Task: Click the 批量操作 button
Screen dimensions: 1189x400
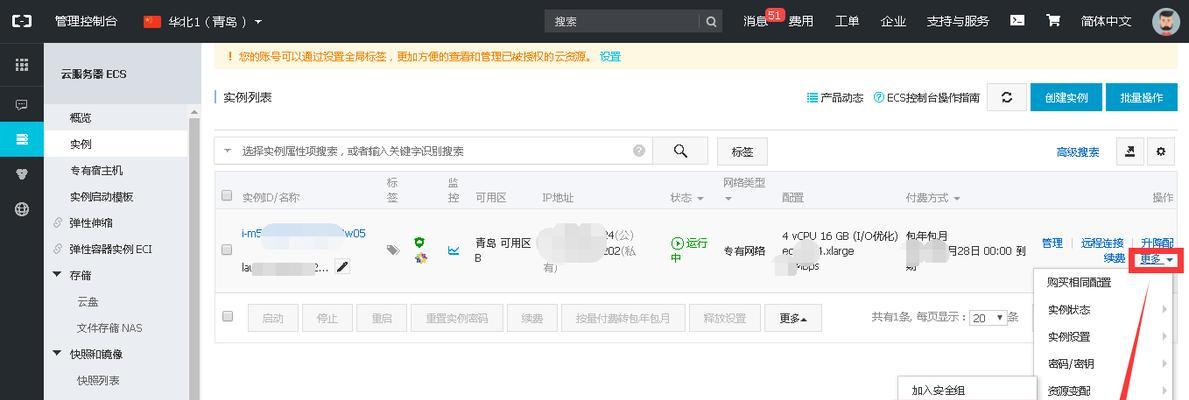Action: click(1142, 98)
